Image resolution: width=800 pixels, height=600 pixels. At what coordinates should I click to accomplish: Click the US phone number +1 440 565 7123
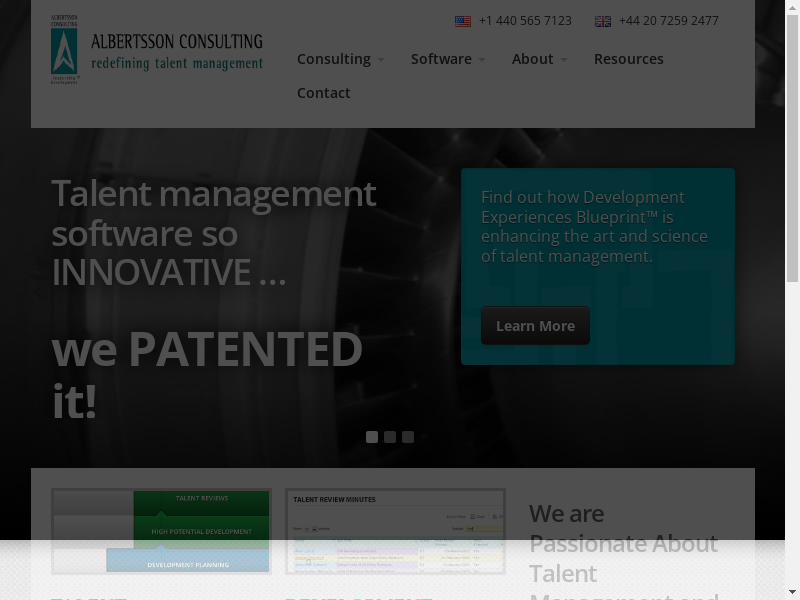525,21
